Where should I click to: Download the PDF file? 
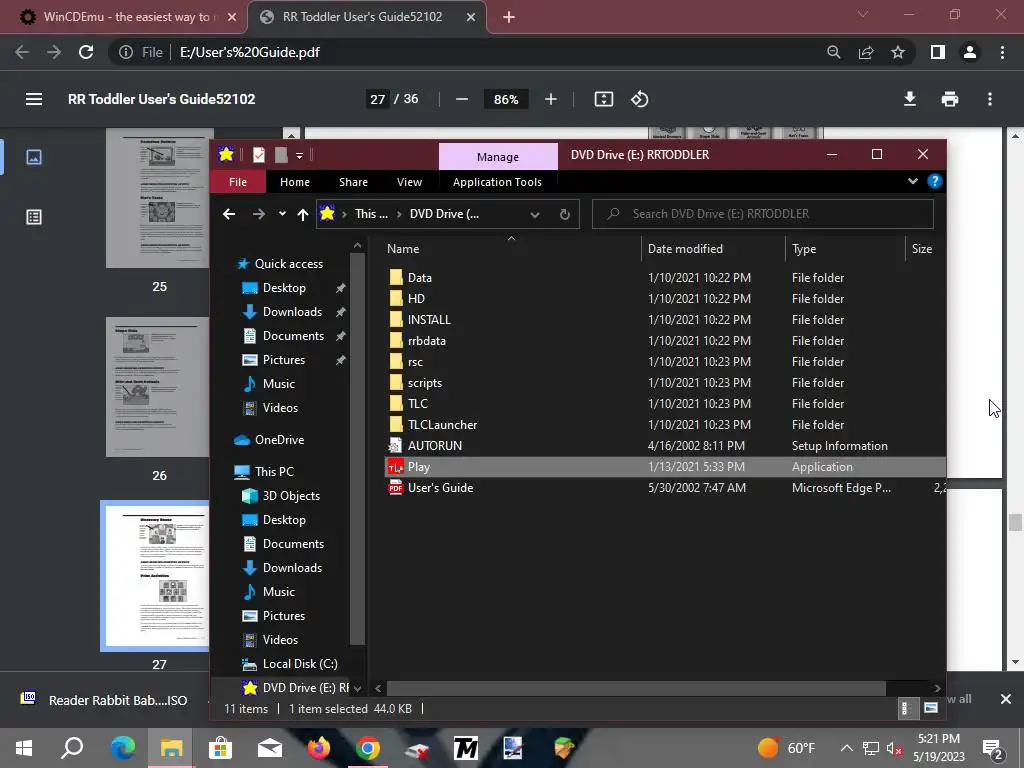tap(910, 99)
